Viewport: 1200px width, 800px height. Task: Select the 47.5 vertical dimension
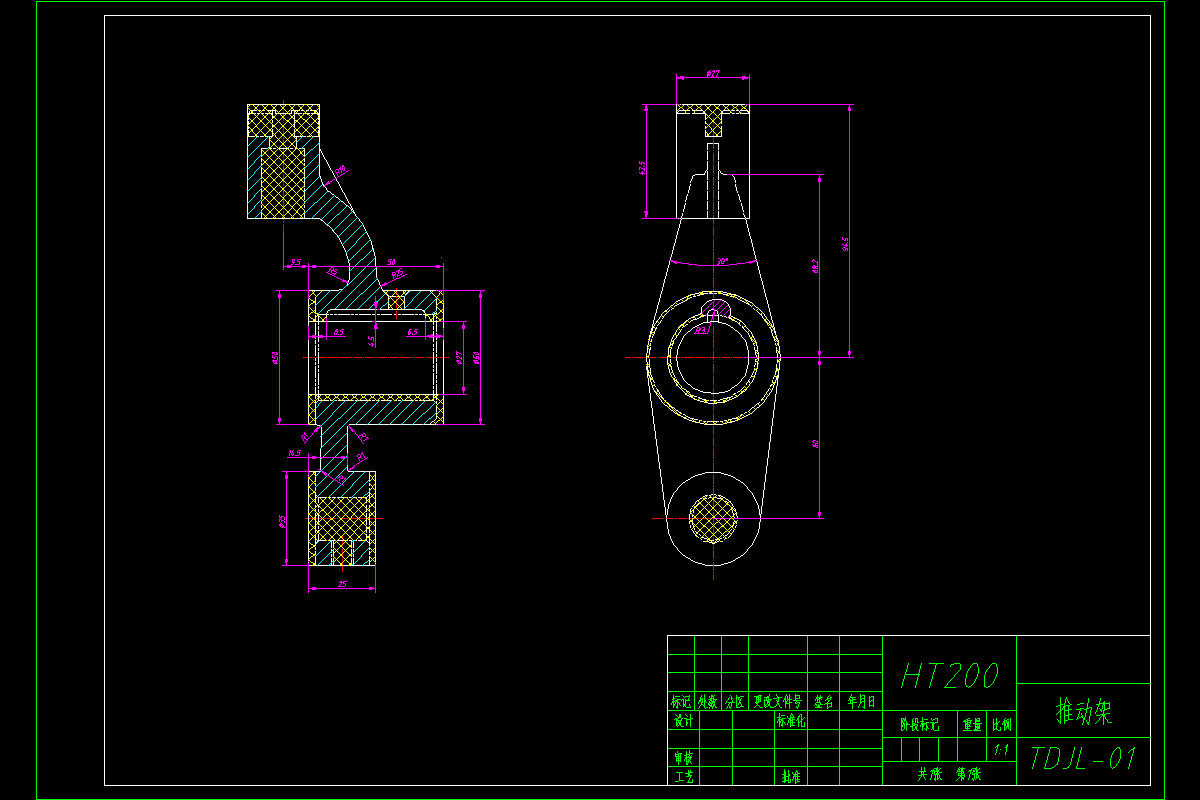click(x=643, y=167)
